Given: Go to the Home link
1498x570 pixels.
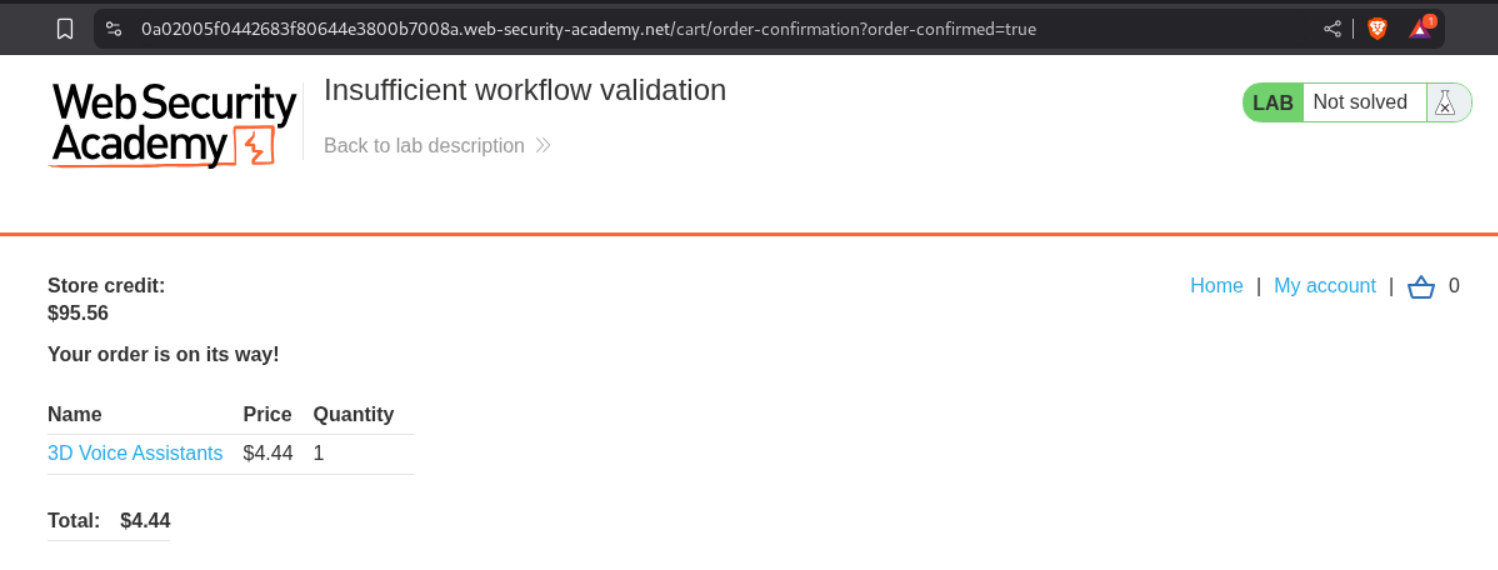Looking at the screenshot, I should (1216, 286).
